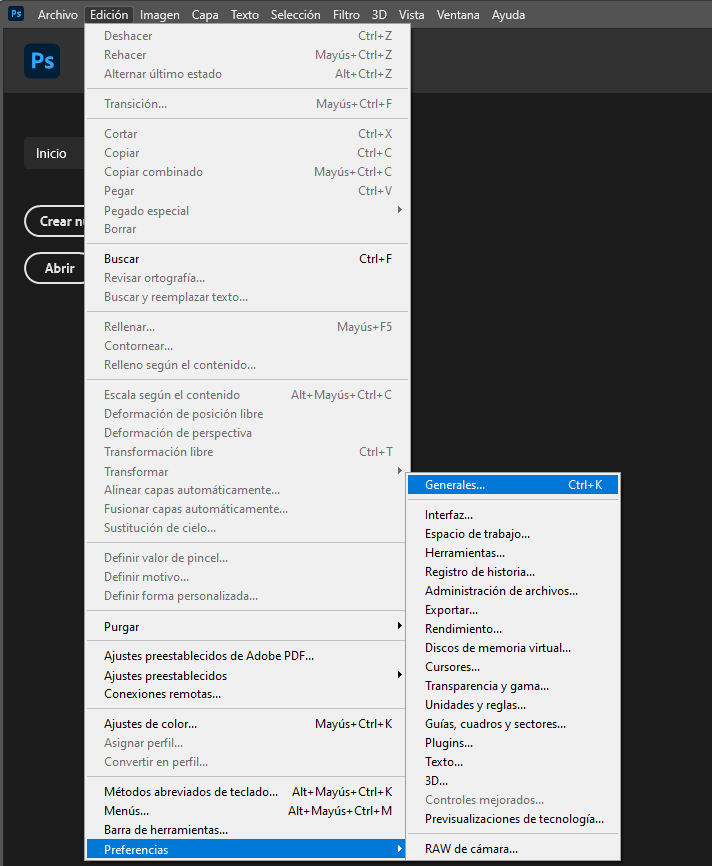The height and width of the screenshot is (866, 712).
Task: Open Unidades y reglas preferences
Action: click(475, 705)
